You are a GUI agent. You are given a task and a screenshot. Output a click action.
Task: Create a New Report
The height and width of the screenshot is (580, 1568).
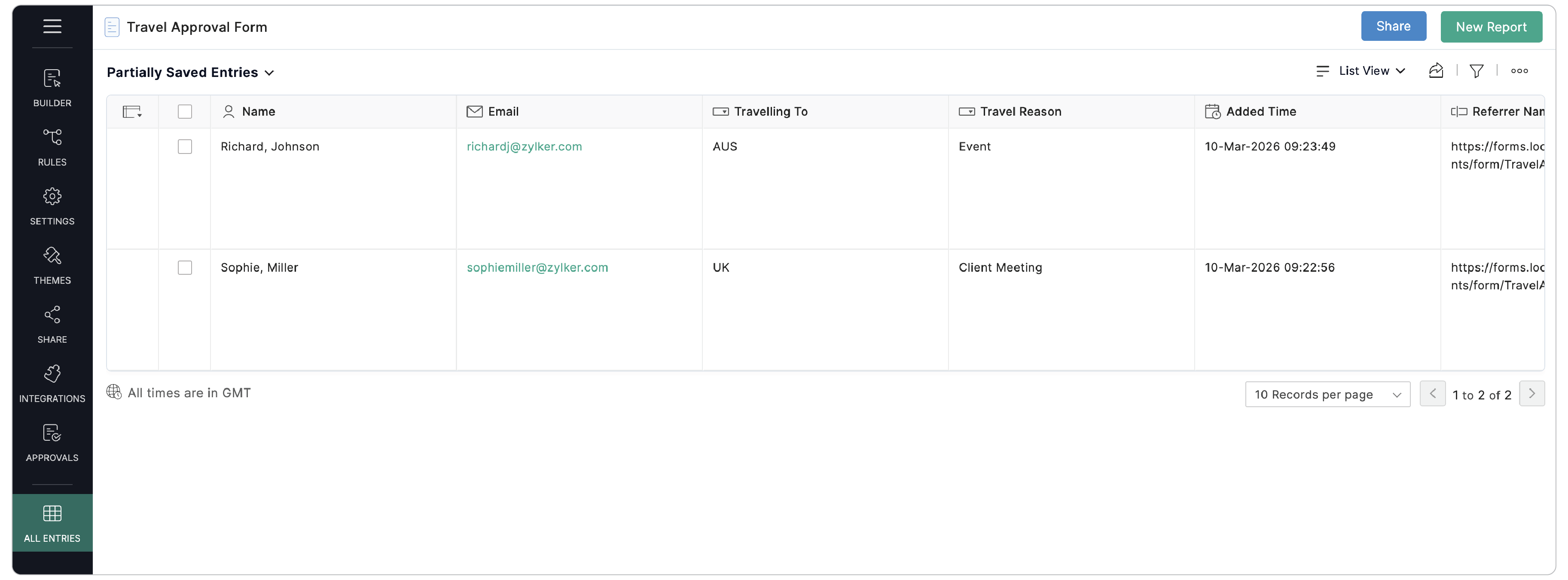tap(1491, 27)
